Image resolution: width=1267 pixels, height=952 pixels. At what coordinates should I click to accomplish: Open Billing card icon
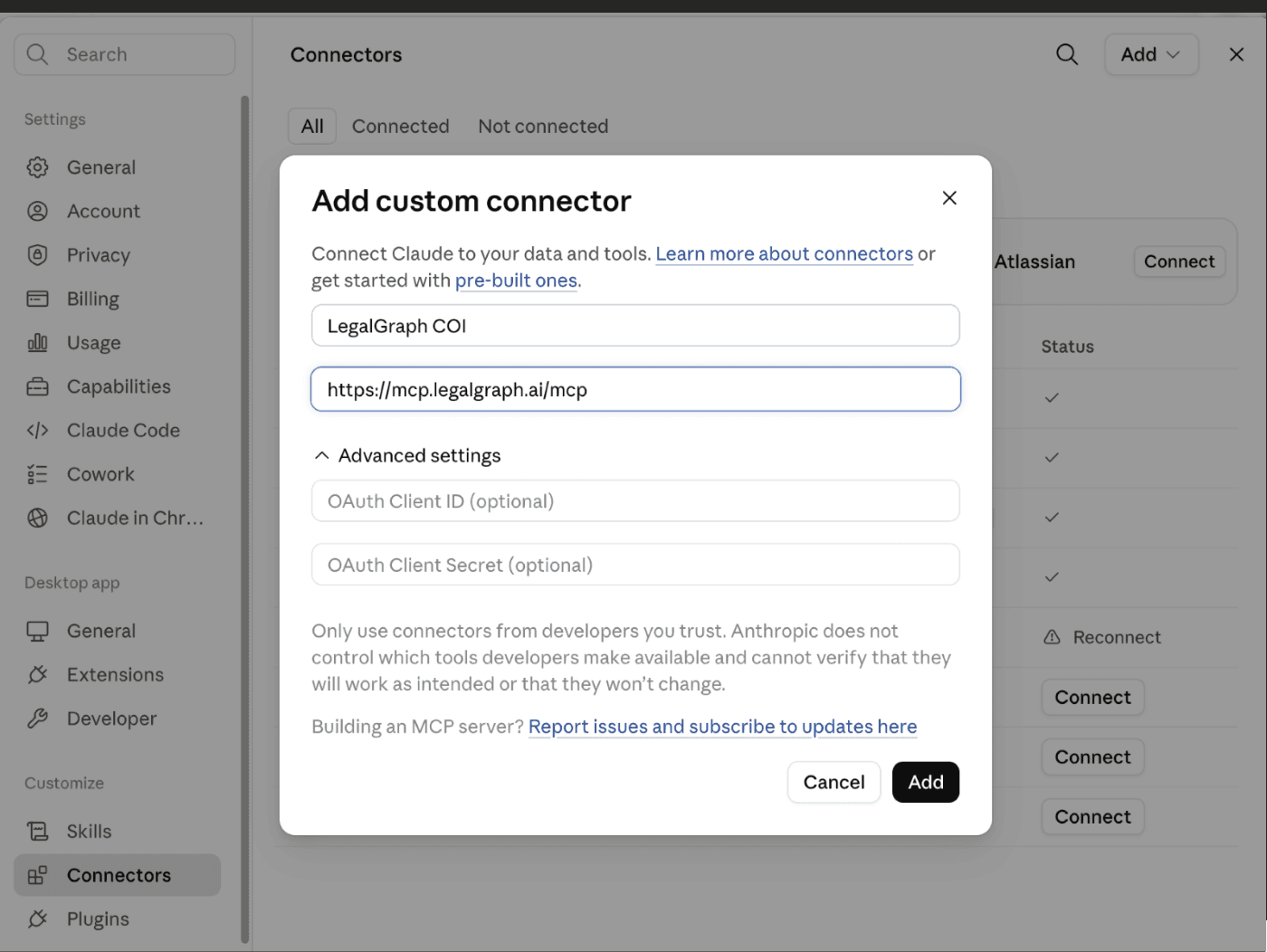[x=37, y=299]
